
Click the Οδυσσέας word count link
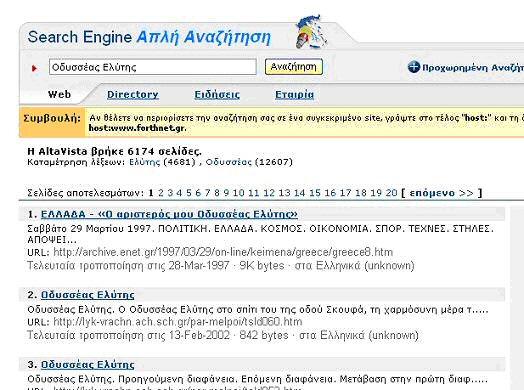point(228,162)
